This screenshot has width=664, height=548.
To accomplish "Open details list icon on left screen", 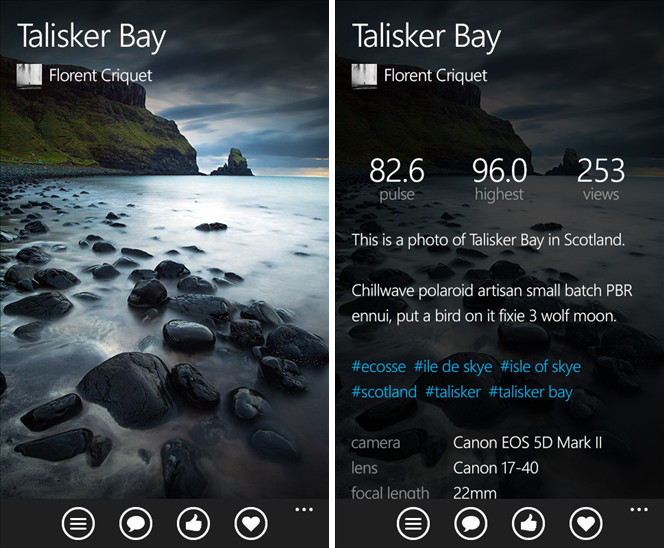I will click(x=78, y=524).
